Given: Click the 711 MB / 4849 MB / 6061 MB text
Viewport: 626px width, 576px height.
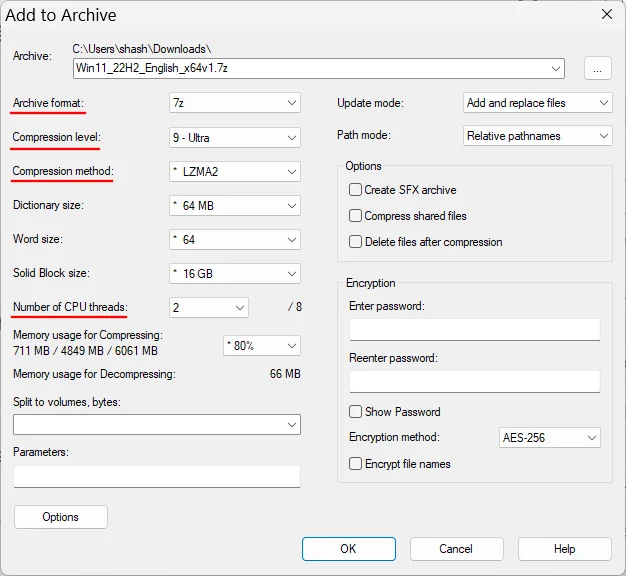Looking at the screenshot, I should pyautogui.click(x=85, y=351).
